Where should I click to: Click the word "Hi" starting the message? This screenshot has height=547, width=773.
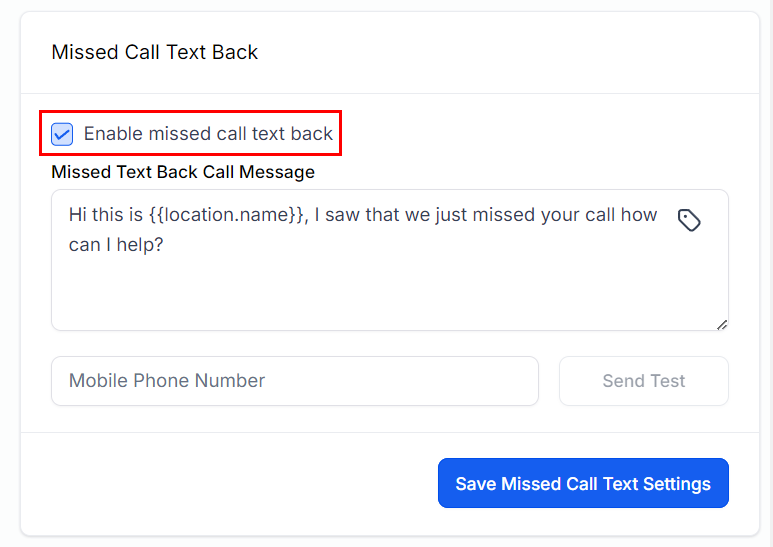tap(78, 215)
